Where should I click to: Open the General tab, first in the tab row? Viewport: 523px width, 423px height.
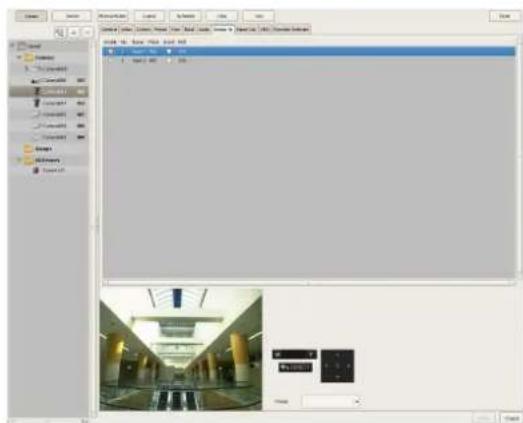point(109,29)
